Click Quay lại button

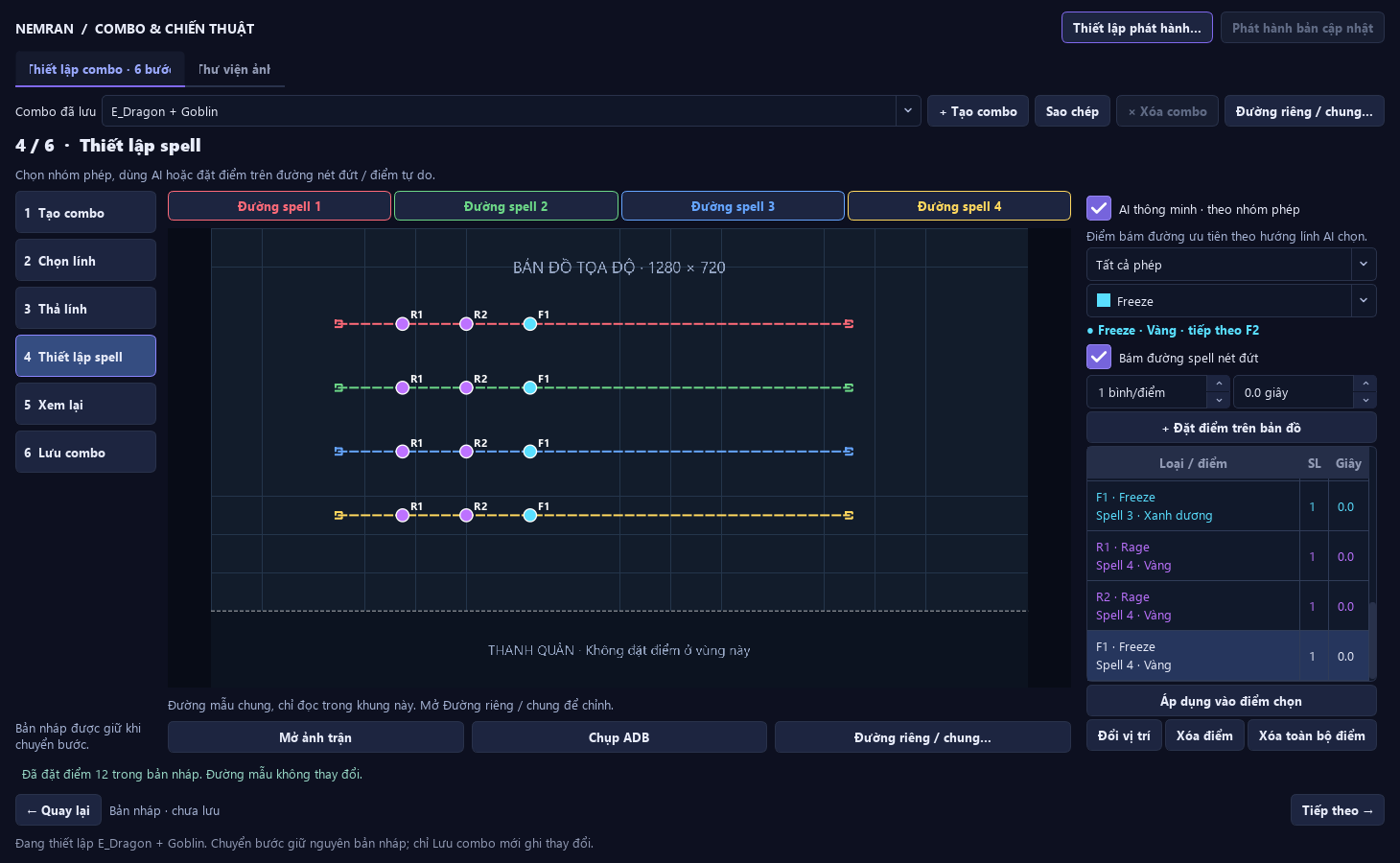[x=58, y=810]
